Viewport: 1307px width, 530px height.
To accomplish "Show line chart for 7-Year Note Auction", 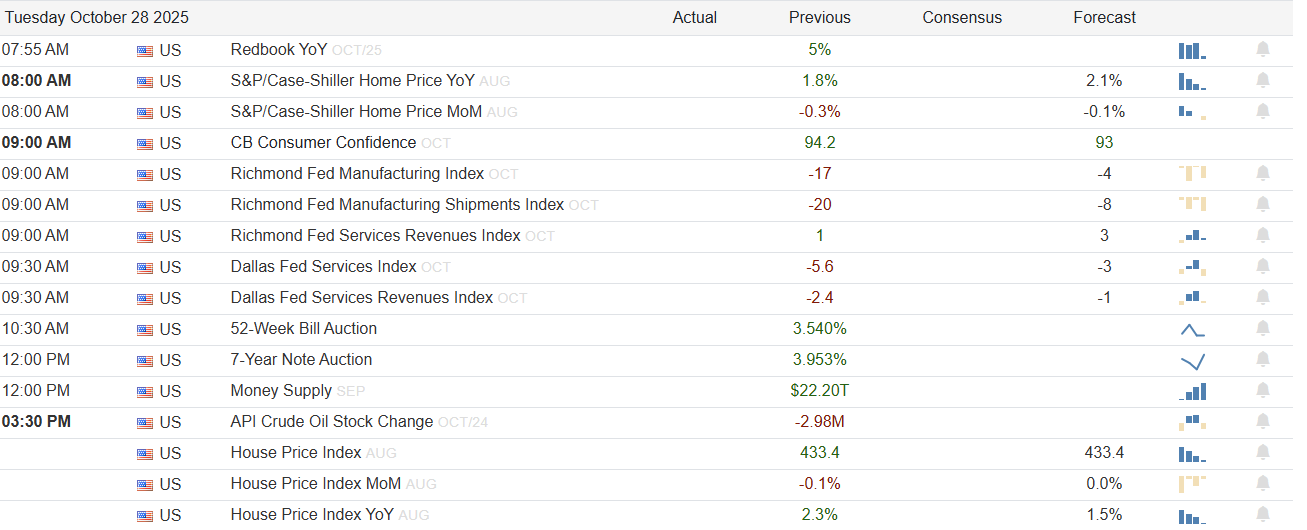I will [1192, 361].
